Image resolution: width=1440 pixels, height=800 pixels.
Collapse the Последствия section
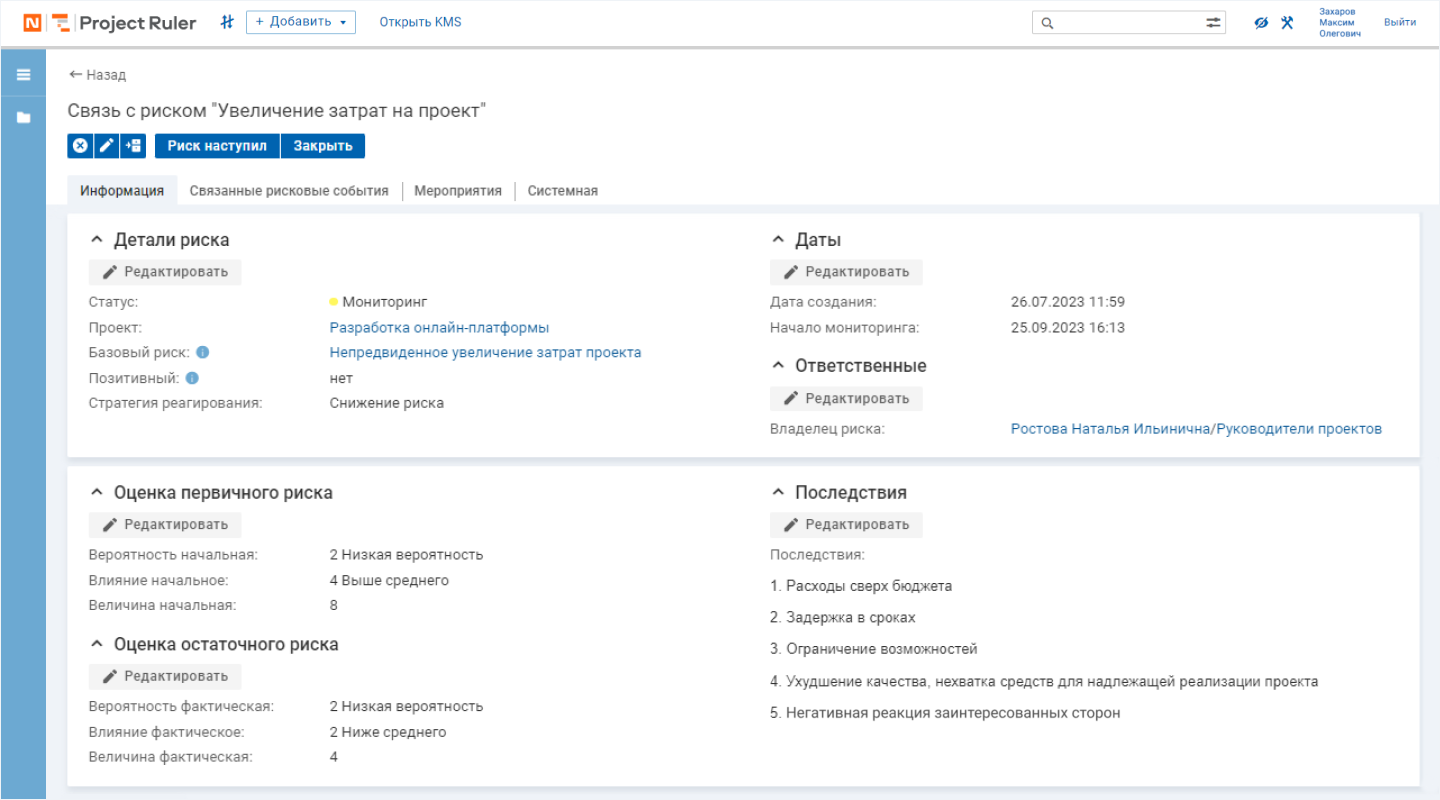tap(778, 492)
